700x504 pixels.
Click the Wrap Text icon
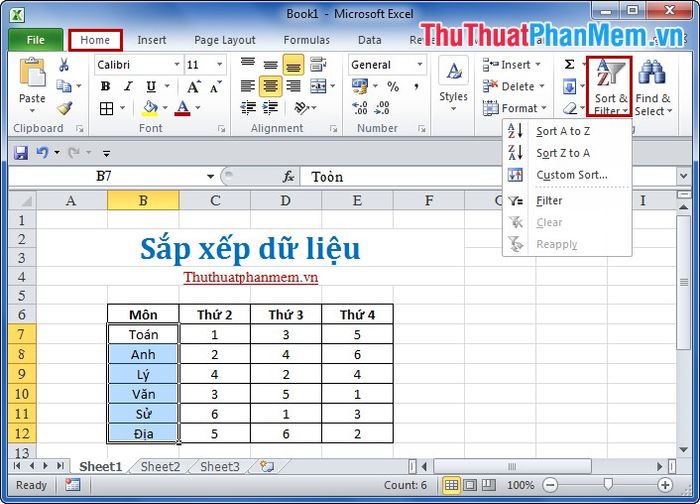click(318, 64)
